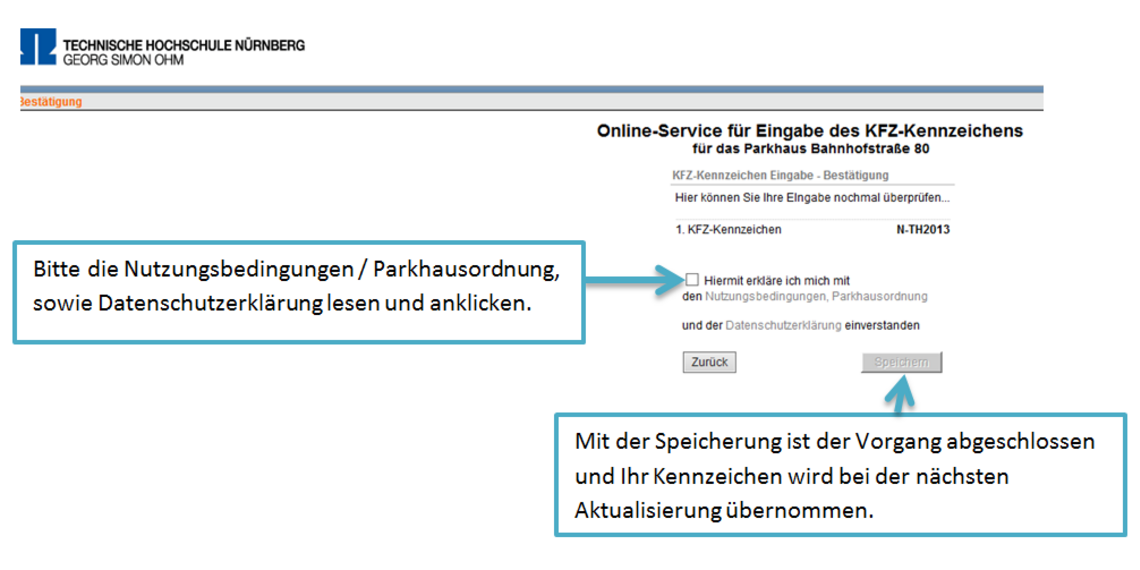This screenshot has width=1140, height=570.
Task: Click the '1. KFZ-Kennzeichen' label
Action: (x=728, y=230)
